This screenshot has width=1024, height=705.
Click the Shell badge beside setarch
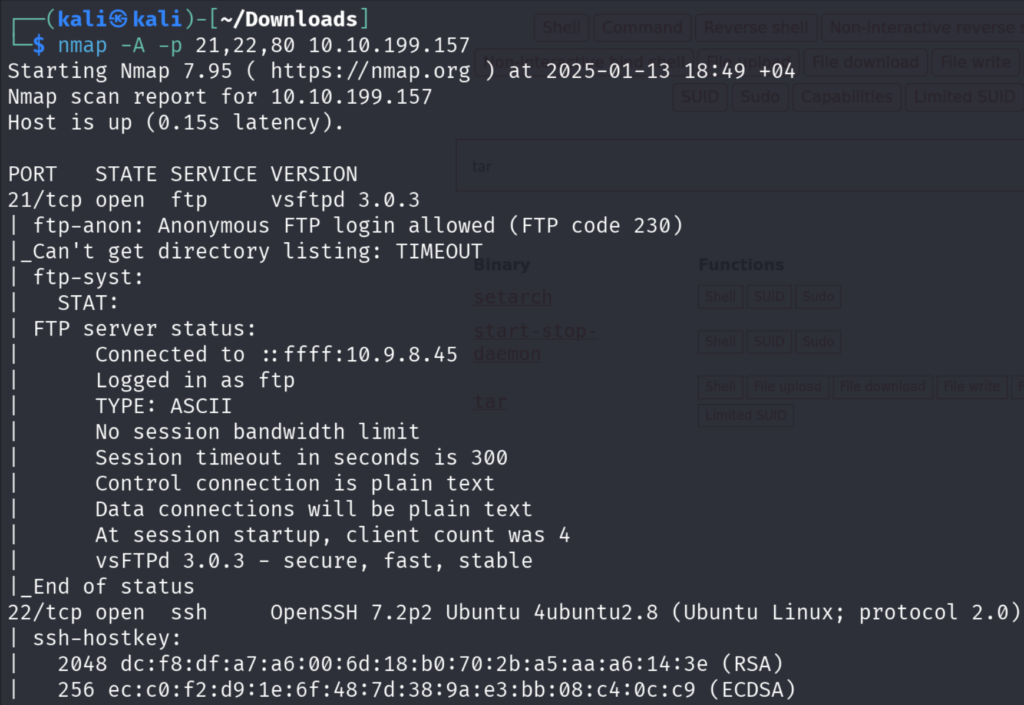tap(720, 297)
